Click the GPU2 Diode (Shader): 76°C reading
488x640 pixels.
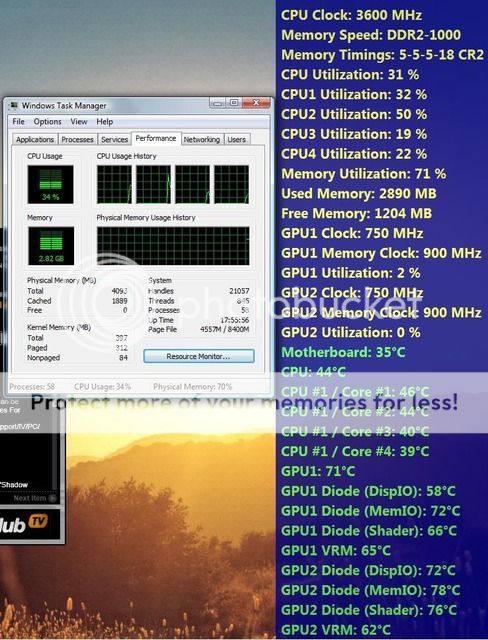coord(369,610)
